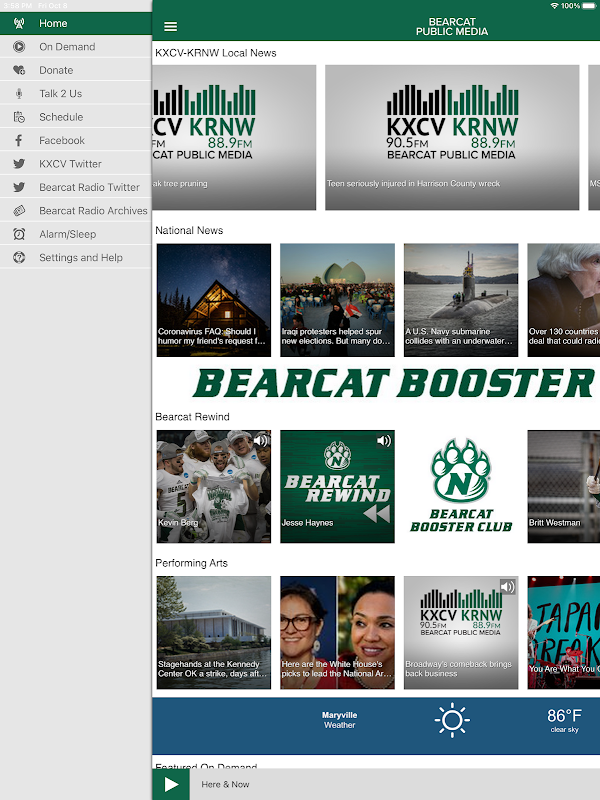
Task: Open Settings and Help menu item
Action: pos(76,257)
